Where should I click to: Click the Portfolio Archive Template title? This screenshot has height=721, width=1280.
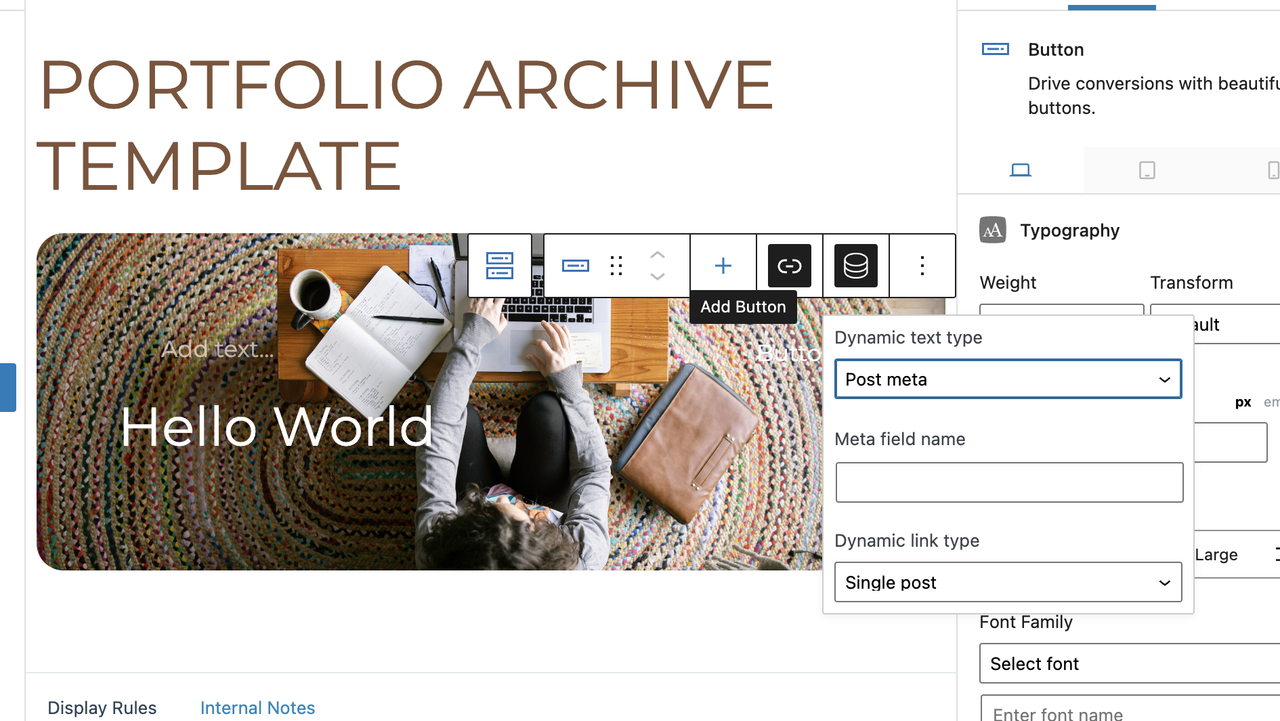pos(406,125)
